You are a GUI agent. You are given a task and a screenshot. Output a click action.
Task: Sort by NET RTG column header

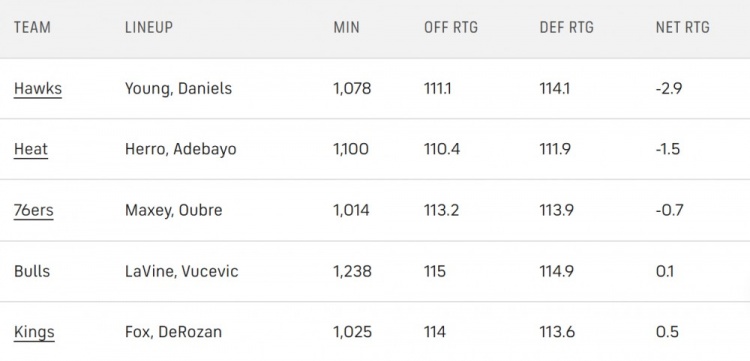tap(683, 27)
